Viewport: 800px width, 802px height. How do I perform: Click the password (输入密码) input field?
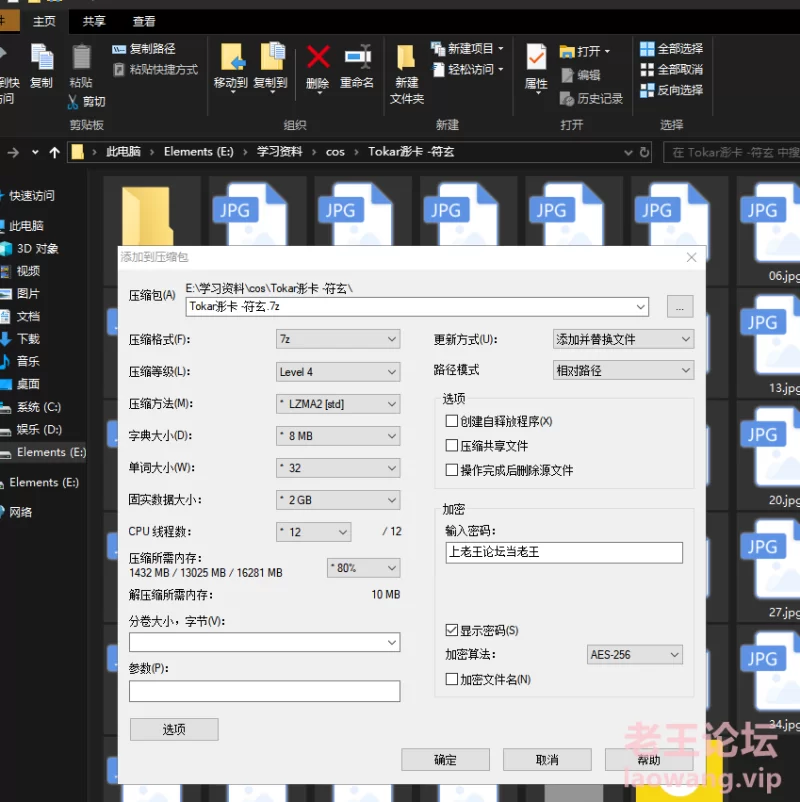(x=564, y=552)
